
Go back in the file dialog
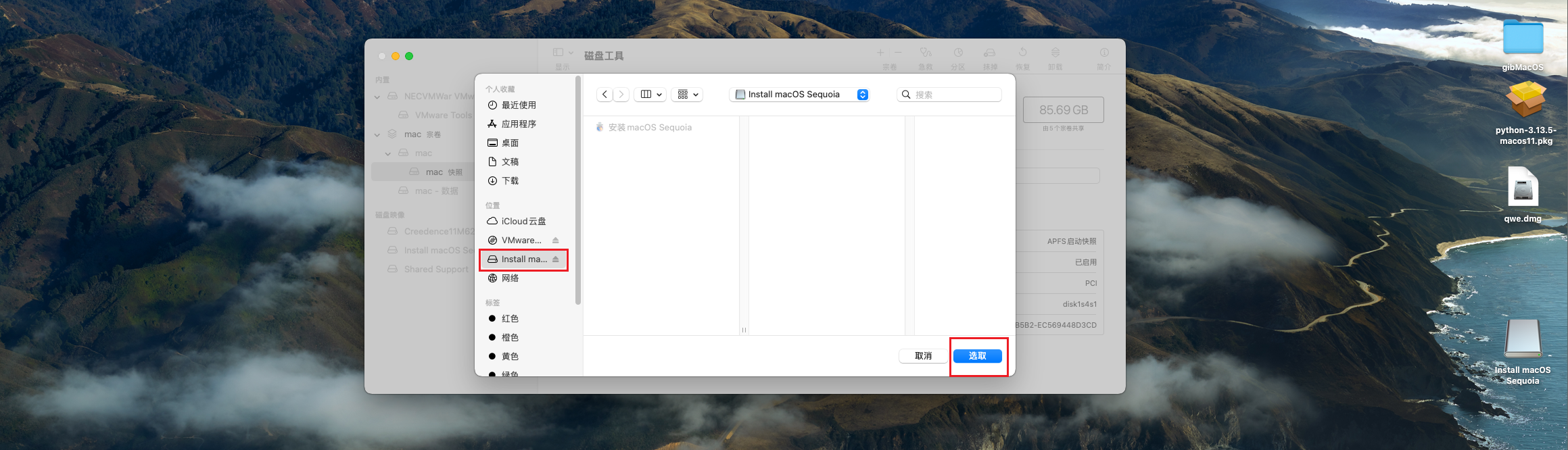(605, 95)
